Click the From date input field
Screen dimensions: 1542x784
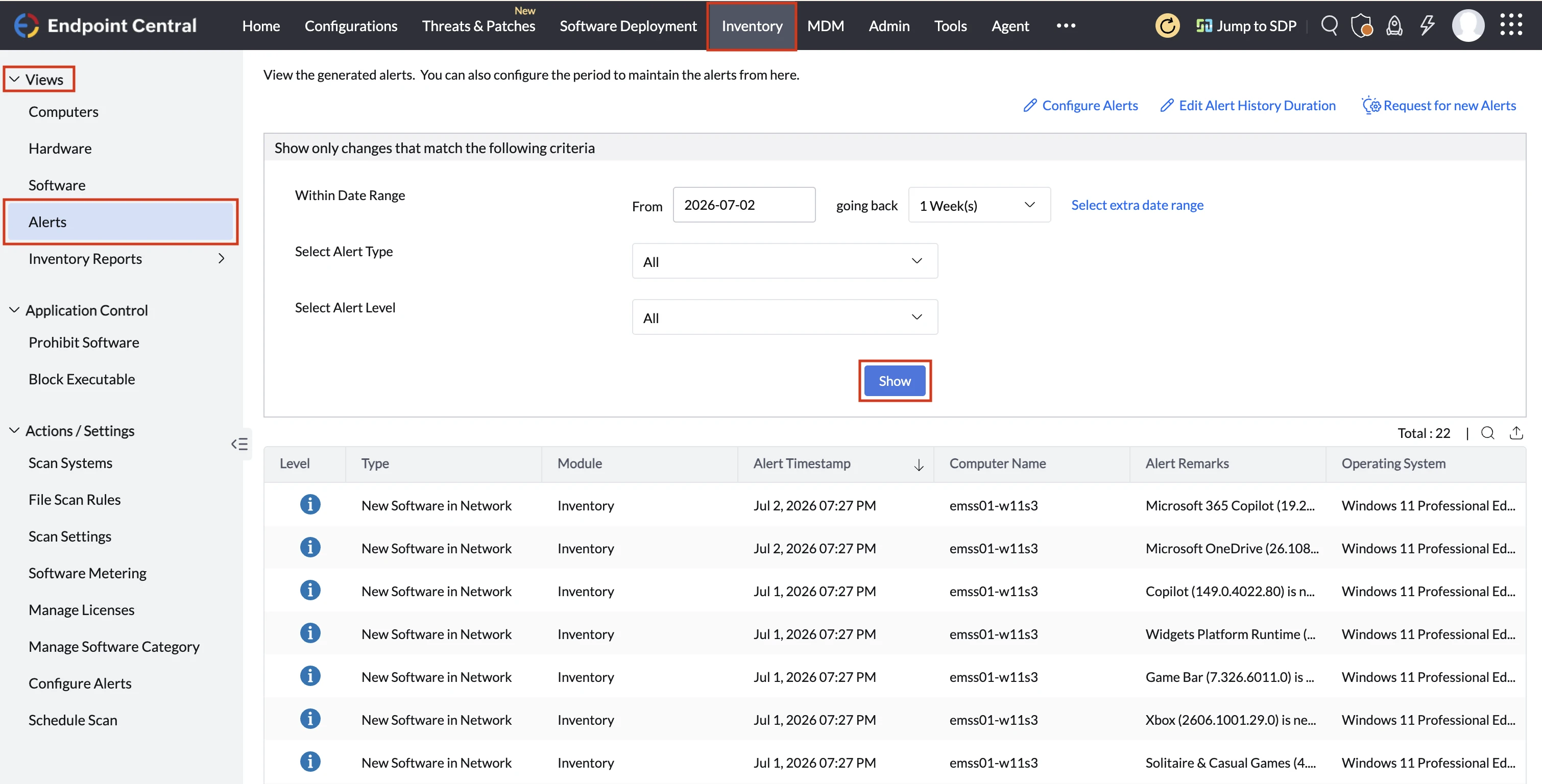744,205
